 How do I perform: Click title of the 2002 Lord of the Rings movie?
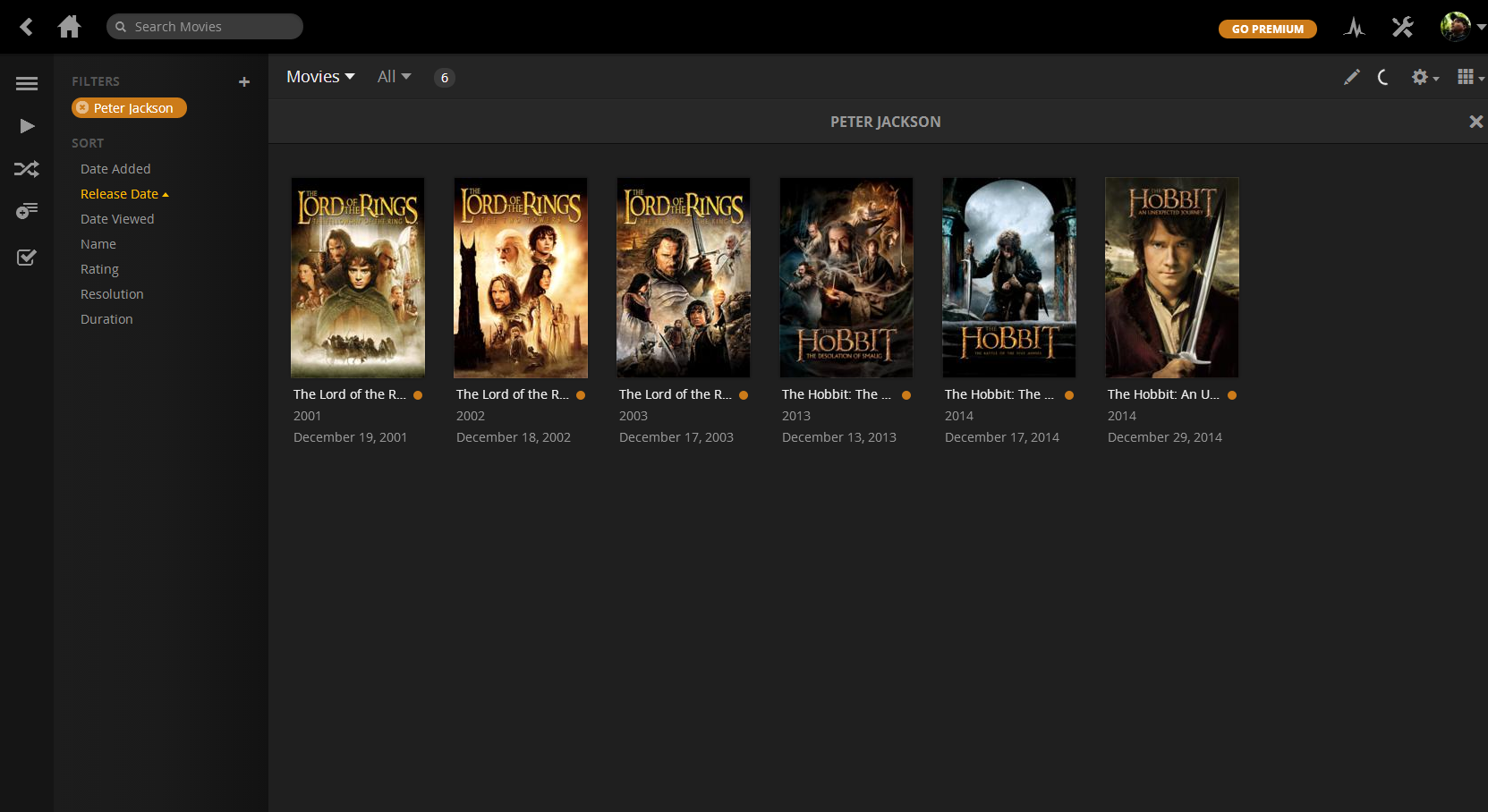click(513, 394)
